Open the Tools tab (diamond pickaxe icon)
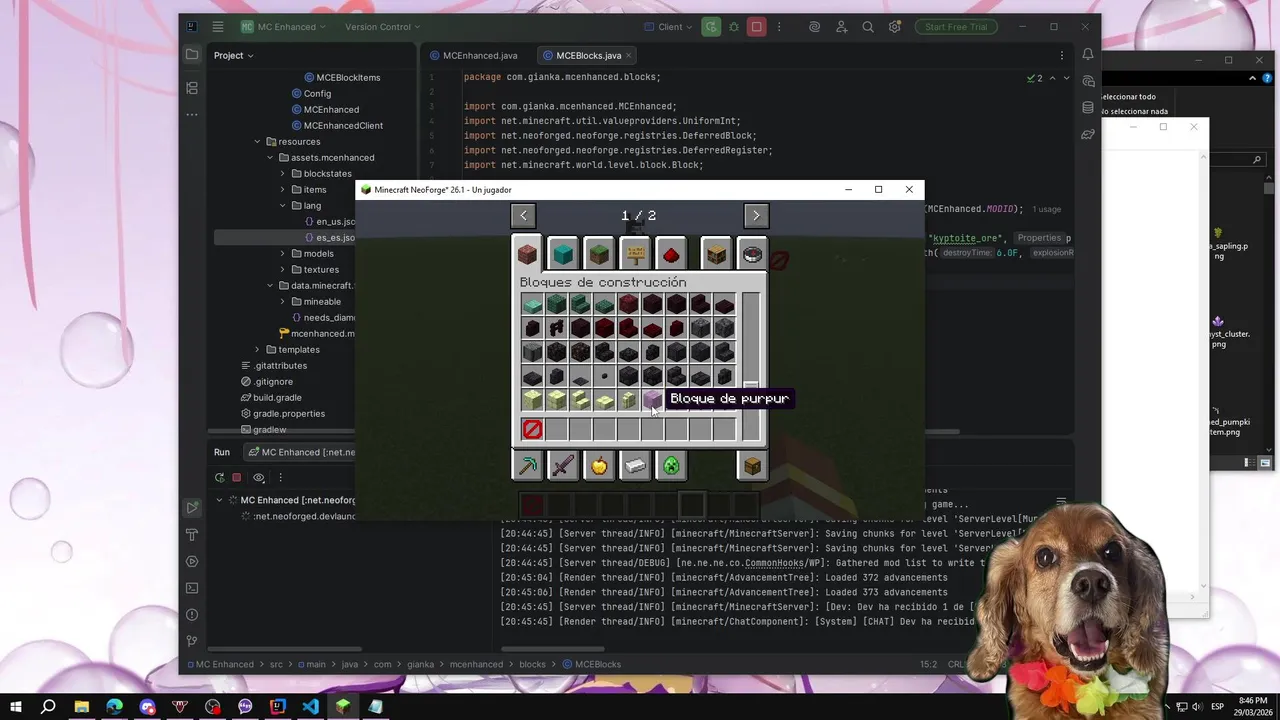 coord(527,465)
